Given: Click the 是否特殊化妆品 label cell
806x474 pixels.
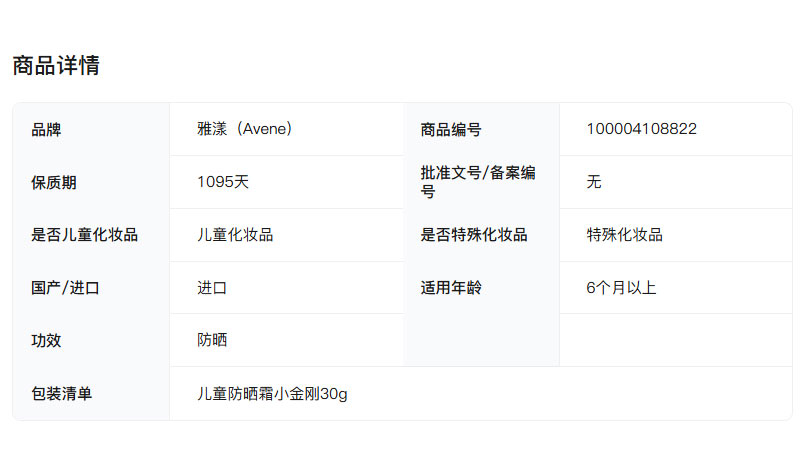Looking at the screenshot, I should (474, 235).
